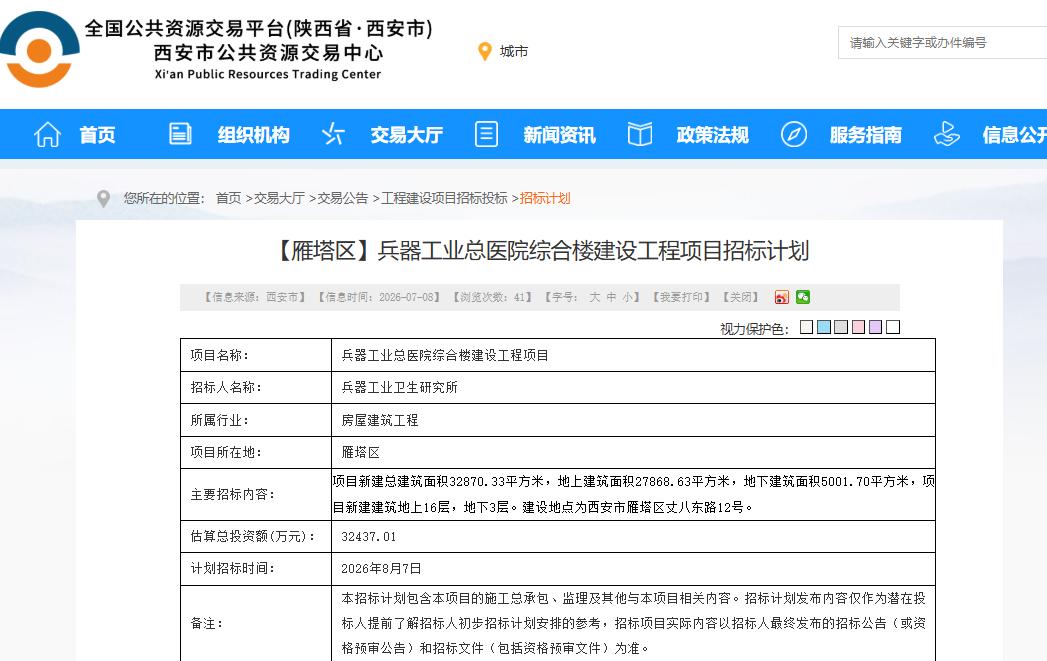Viewport: 1047px width, 661px height.
Task: Select the gray eye-protection swatch
Action: click(x=841, y=327)
